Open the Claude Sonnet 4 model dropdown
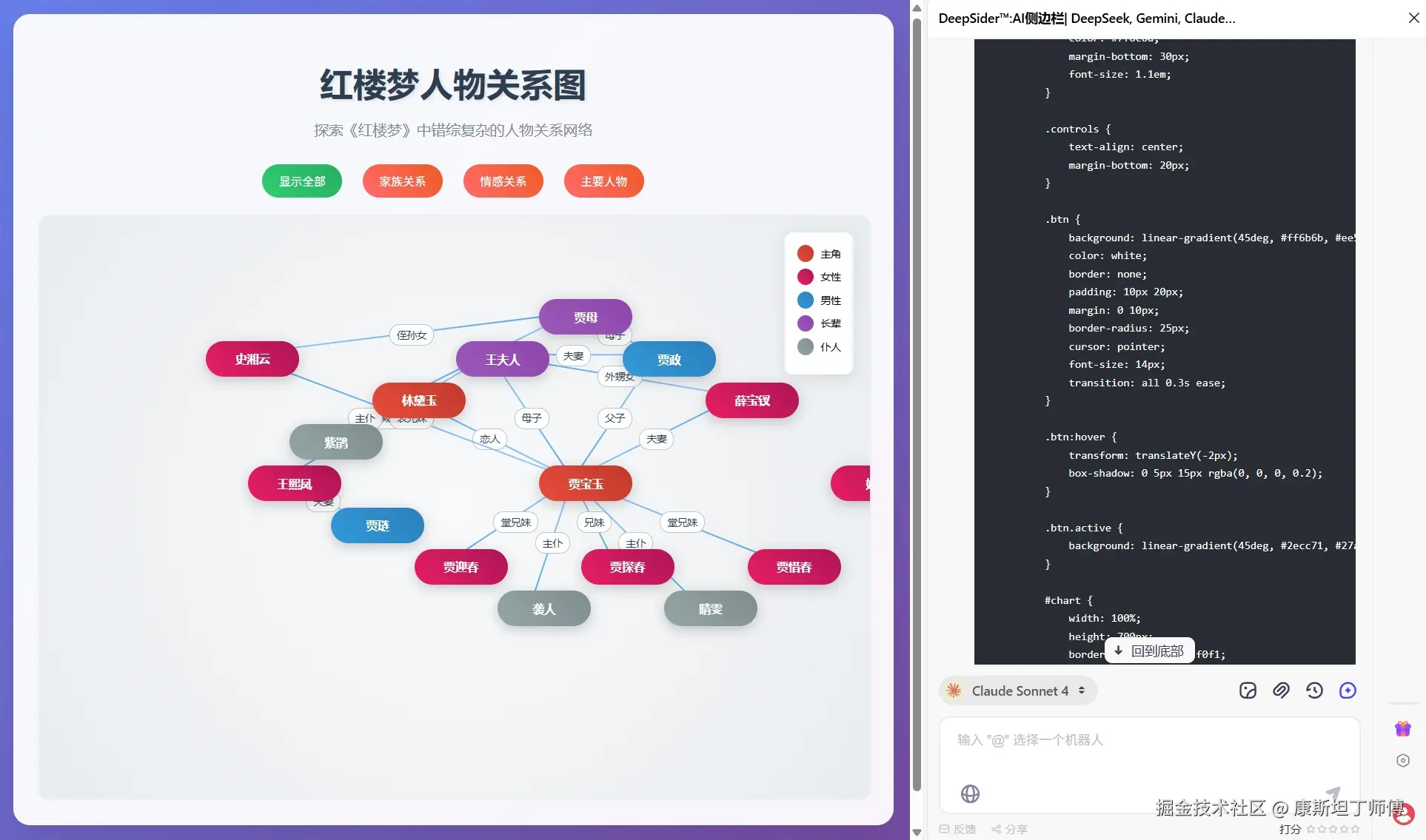This screenshot has height=840, width=1426. pyautogui.click(x=1019, y=691)
